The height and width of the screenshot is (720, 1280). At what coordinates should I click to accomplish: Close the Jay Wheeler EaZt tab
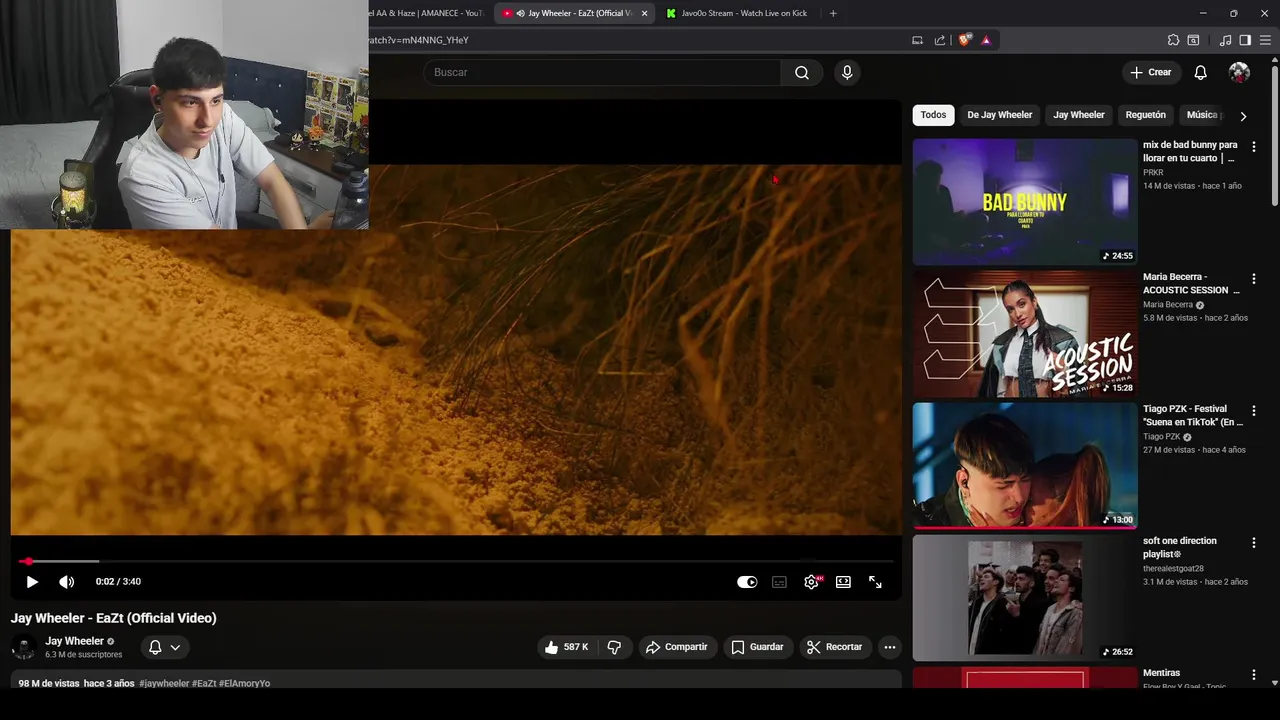point(644,13)
